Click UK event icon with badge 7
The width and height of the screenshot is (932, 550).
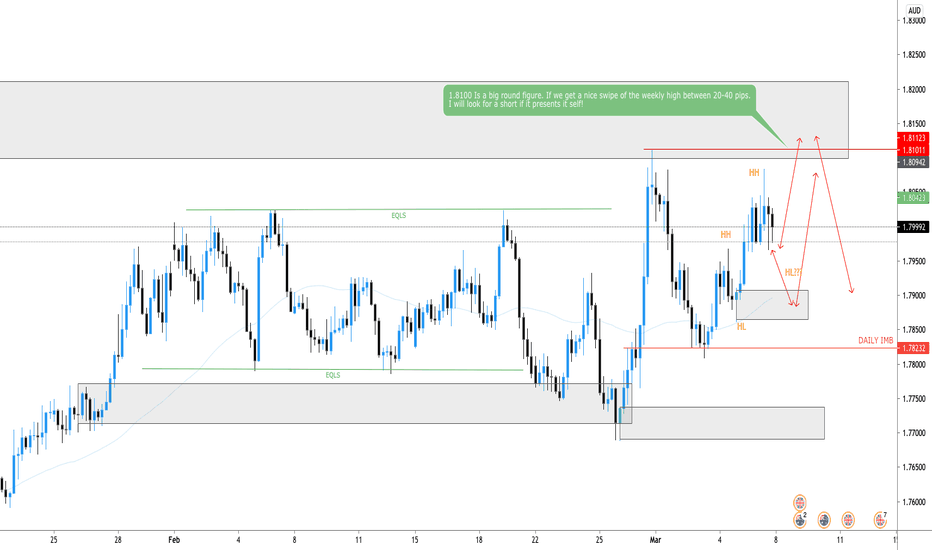pos(880,520)
